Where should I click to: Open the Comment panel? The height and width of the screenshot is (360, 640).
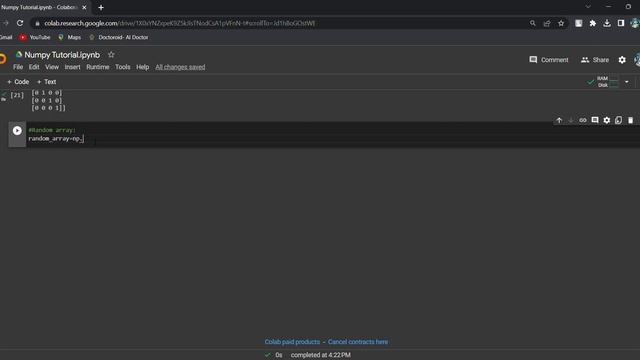click(x=549, y=60)
